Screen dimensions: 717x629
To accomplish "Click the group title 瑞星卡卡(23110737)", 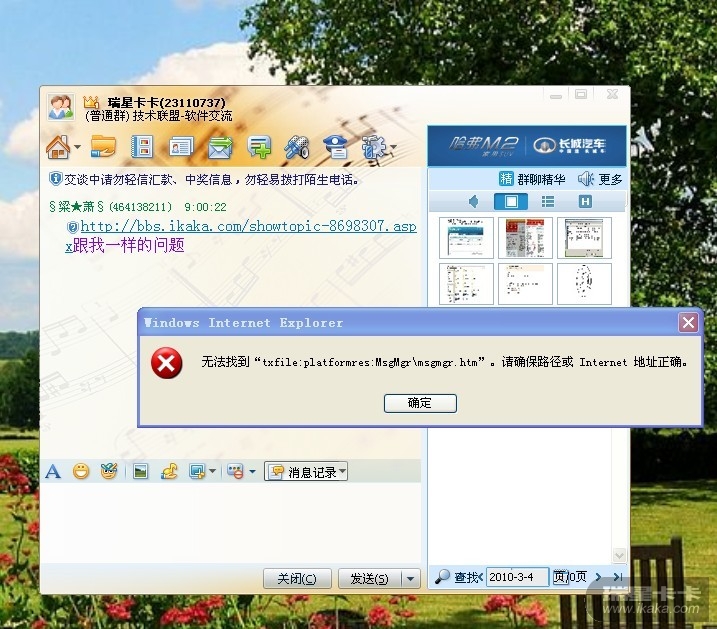I will [x=166, y=102].
